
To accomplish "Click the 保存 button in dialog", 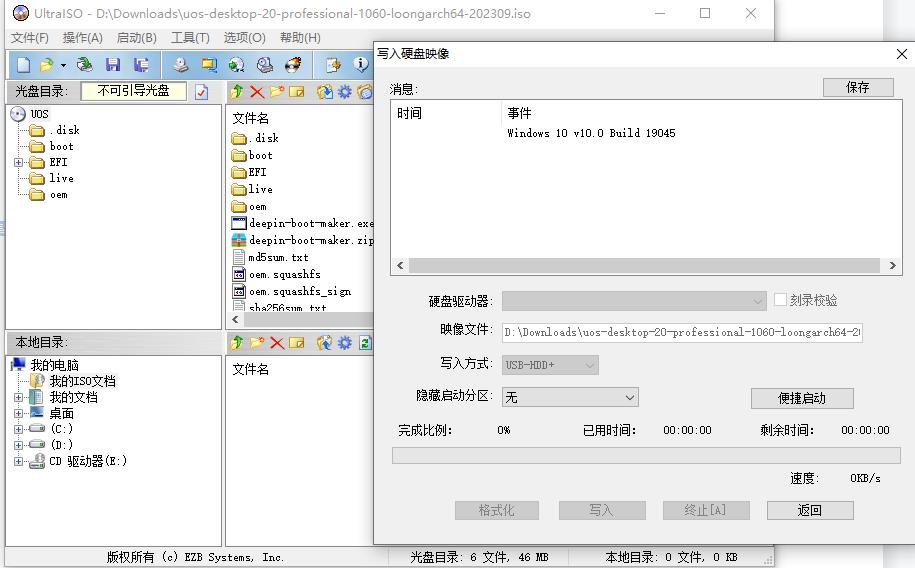I will click(x=858, y=88).
